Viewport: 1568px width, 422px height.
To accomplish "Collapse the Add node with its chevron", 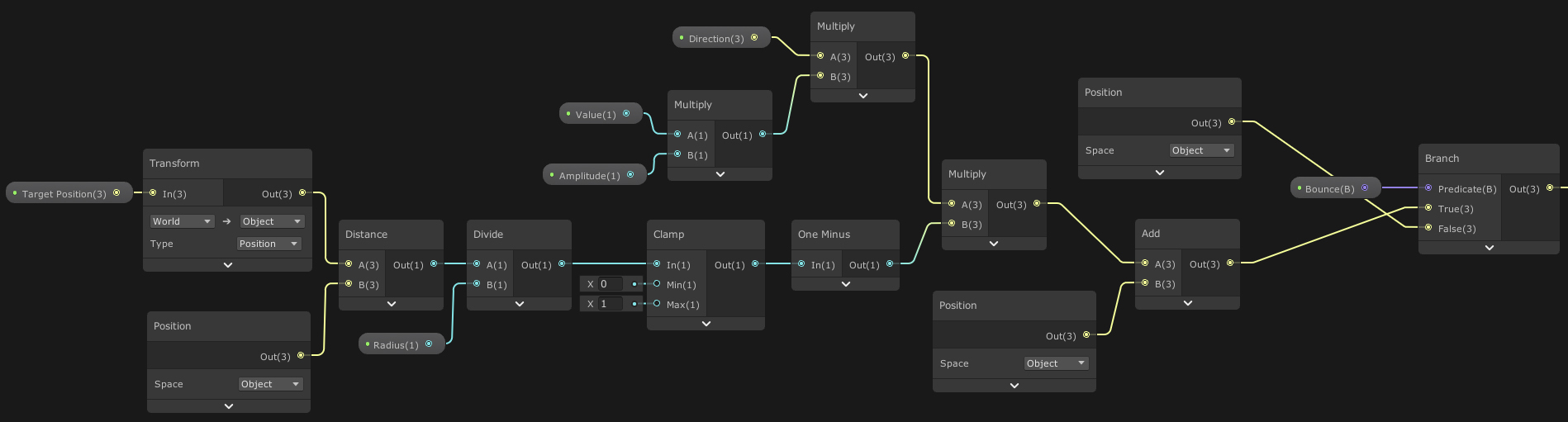I will click(x=1188, y=303).
